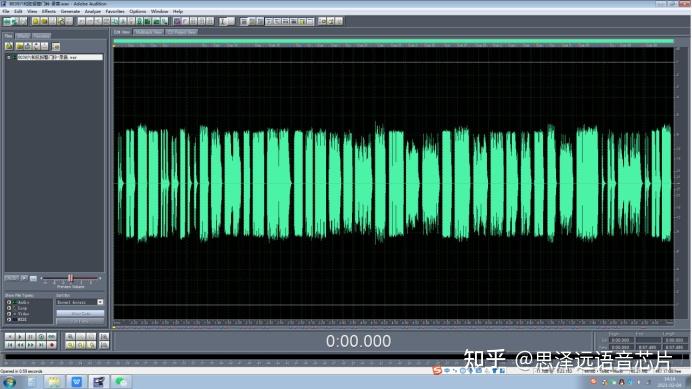Click the Files panel options icon beside the file buttons
The height and width of the screenshot is (389, 692).
pos(56,46)
